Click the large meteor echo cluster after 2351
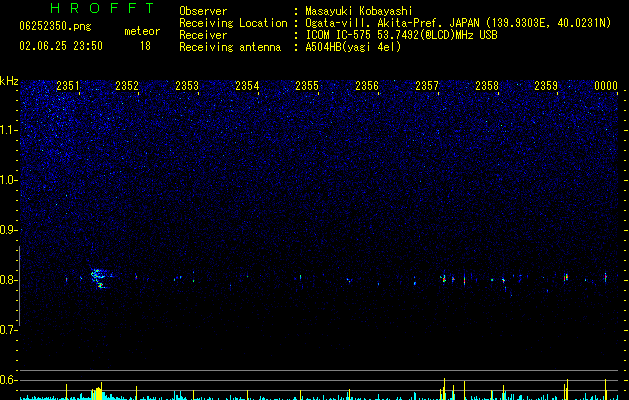The image size is (629, 400). (99, 278)
